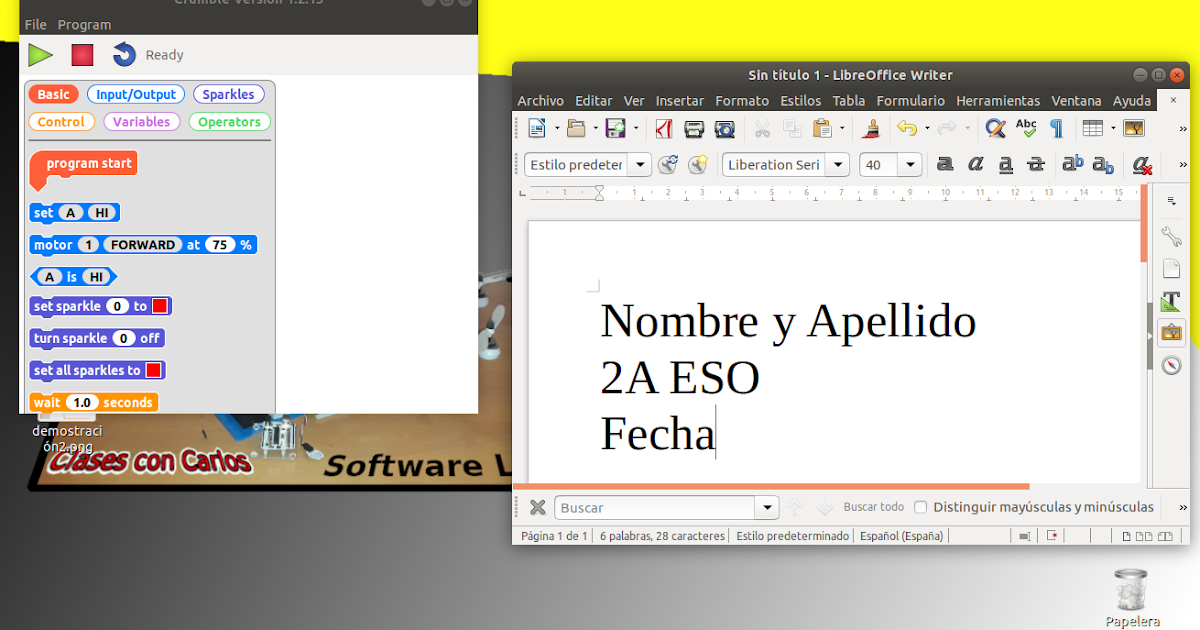Open the Estilo predeterminado style dropdown
This screenshot has width=1200, height=630.
pos(639,164)
